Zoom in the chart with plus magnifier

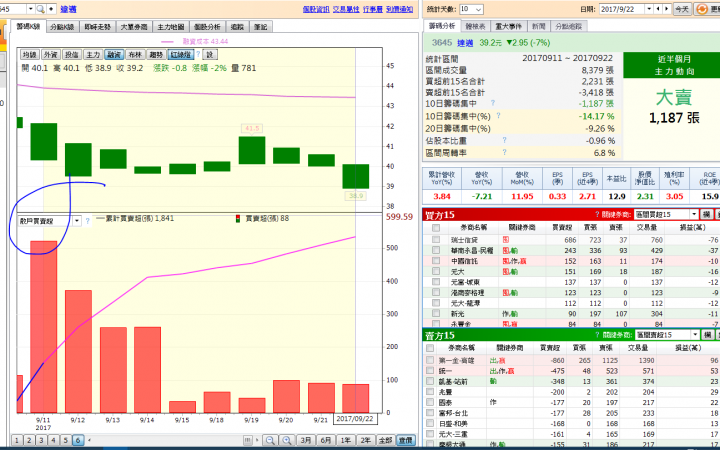click(287, 440)
